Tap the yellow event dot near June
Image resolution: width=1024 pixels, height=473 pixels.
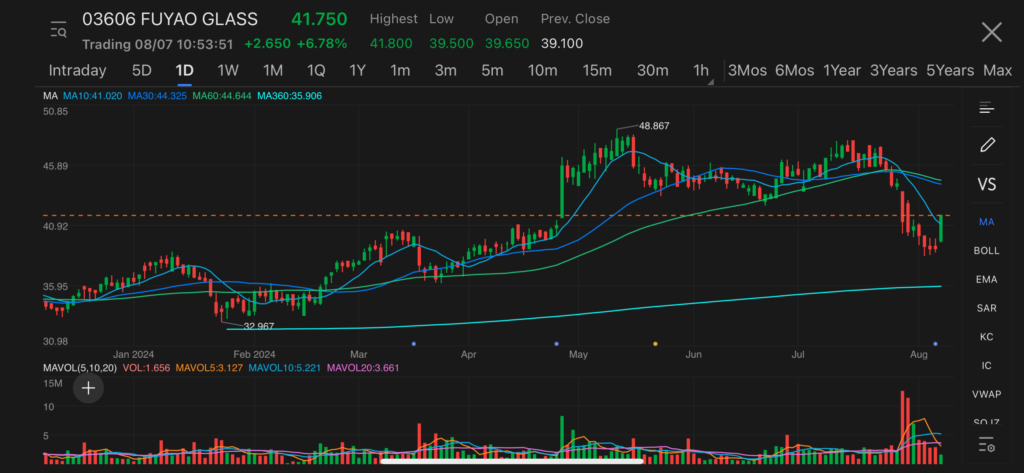[655, 343]
